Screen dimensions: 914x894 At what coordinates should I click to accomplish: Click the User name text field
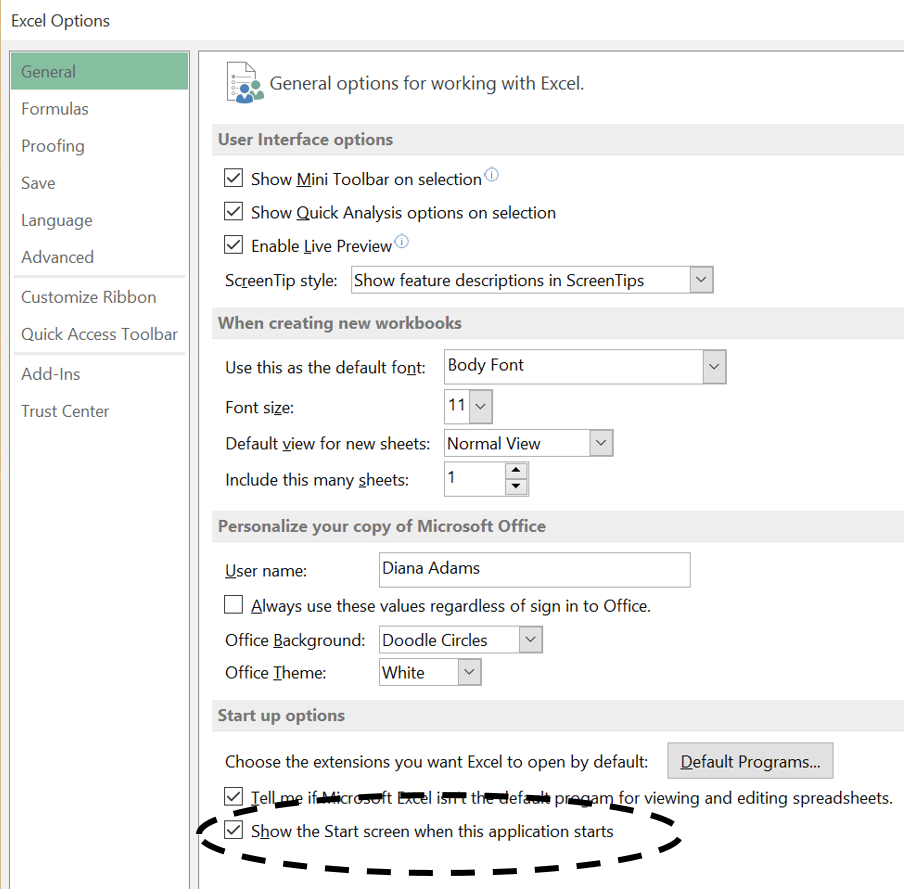click(x=535, y=570)
